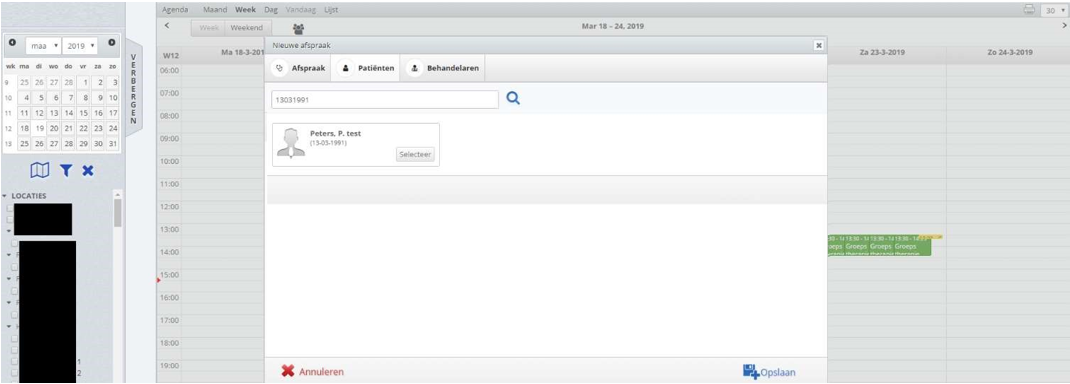Switch to Week view in top menu

[x=246, y=10]
